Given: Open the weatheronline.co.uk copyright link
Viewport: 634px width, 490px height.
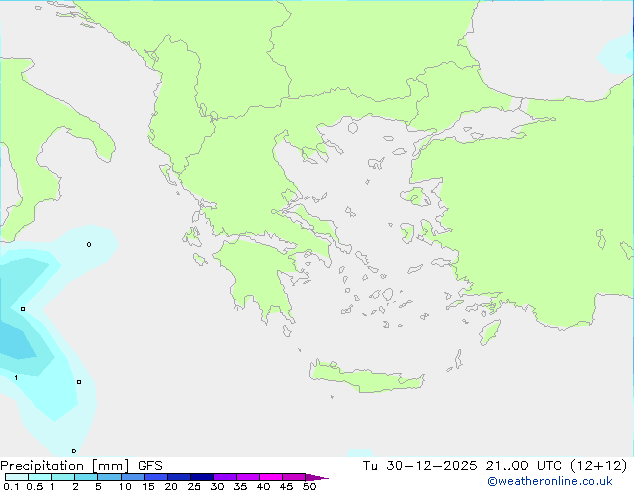Looking at the screenshot, I should (x=550, y=481).
